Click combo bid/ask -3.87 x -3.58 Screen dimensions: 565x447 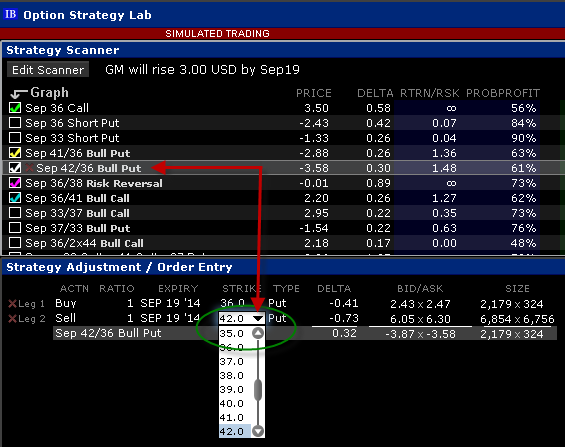coord(420,334)
